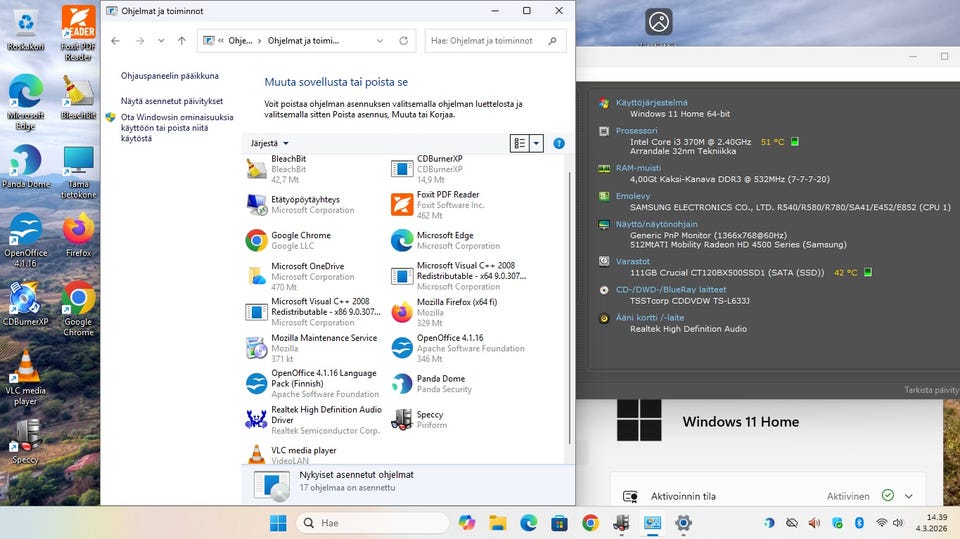This screenshot has width=960, height=539.
Task: Open the Foxit PDF Reader desktop icon
Action: 78,34
